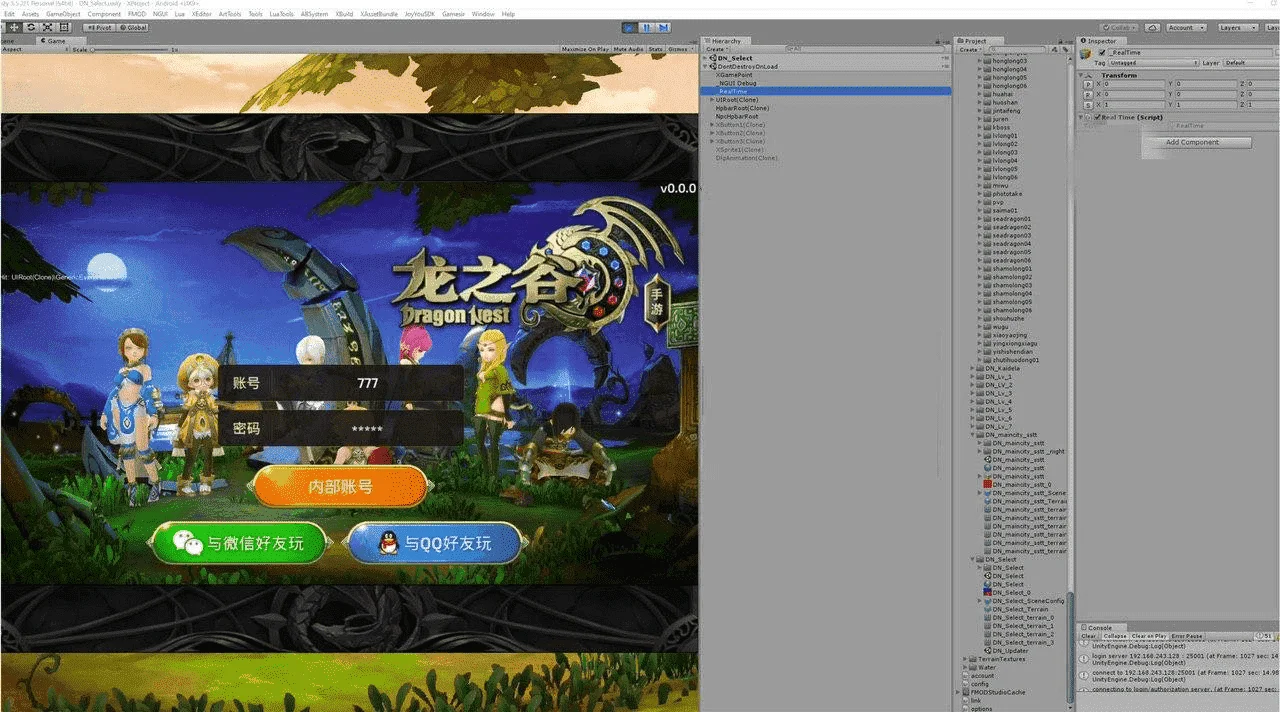
Task: Open the cloud services icon
Action: (1152, 28)
